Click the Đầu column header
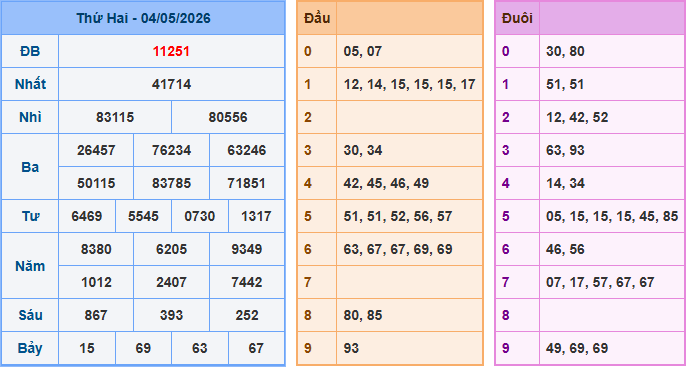The image size is (688, 368). [317, 18]
